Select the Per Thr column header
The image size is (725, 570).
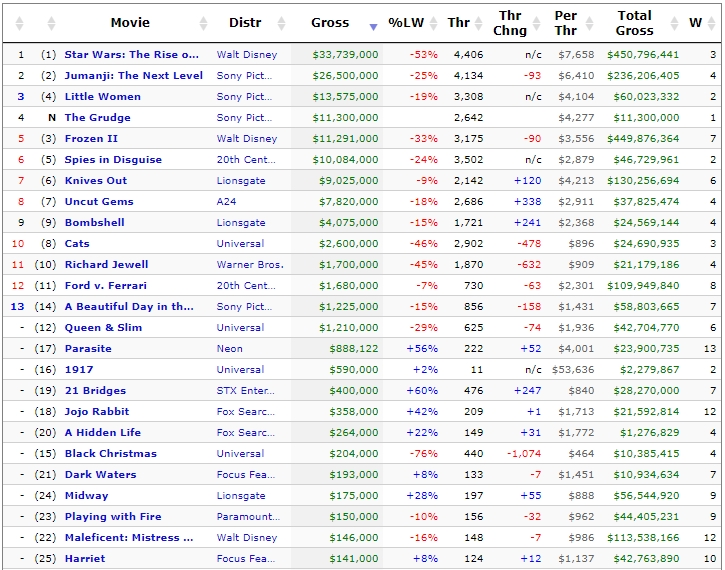click(565, 23)
